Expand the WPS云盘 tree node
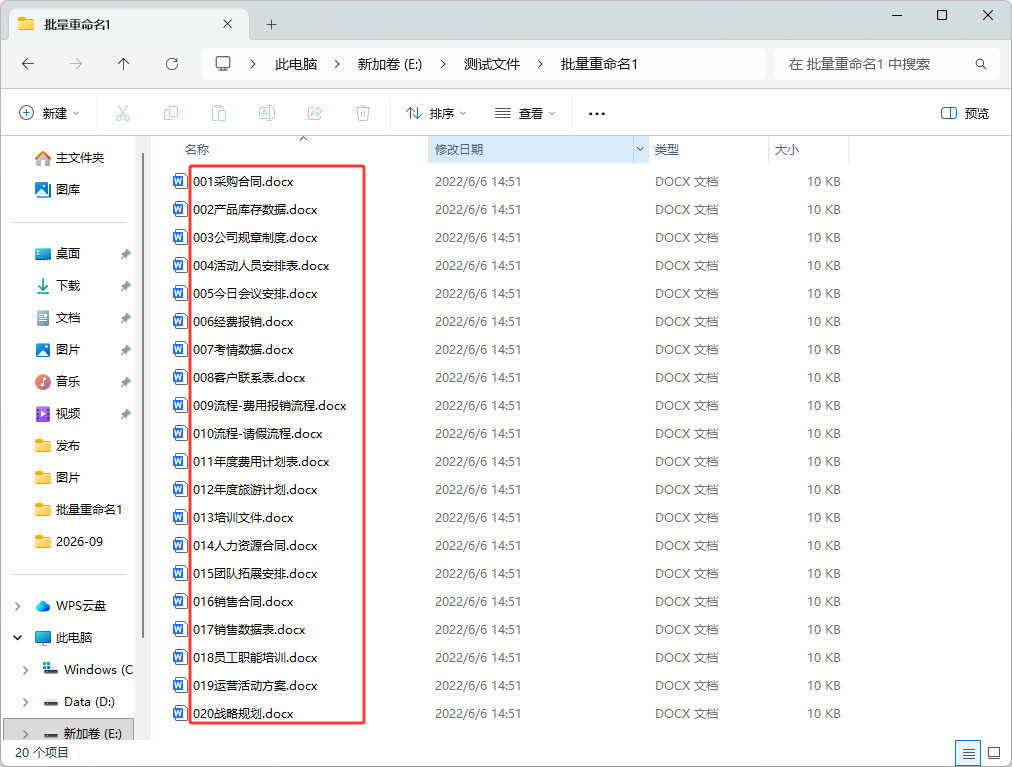 (x=17, y=606)
